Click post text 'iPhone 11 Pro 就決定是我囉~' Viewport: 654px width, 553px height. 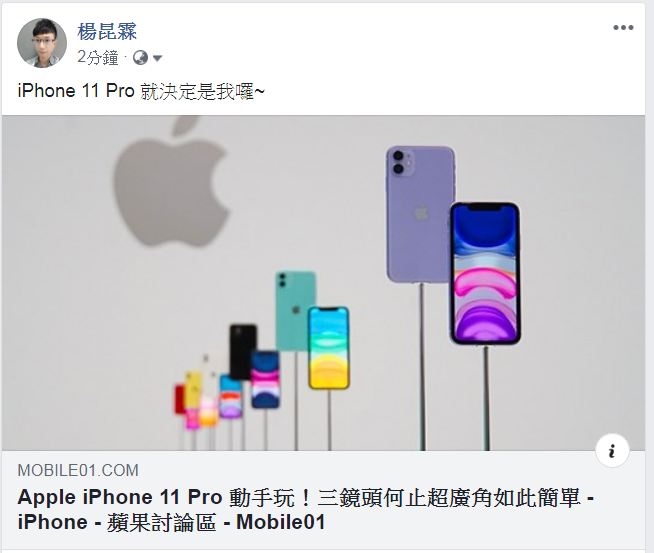tap(141, 91)
